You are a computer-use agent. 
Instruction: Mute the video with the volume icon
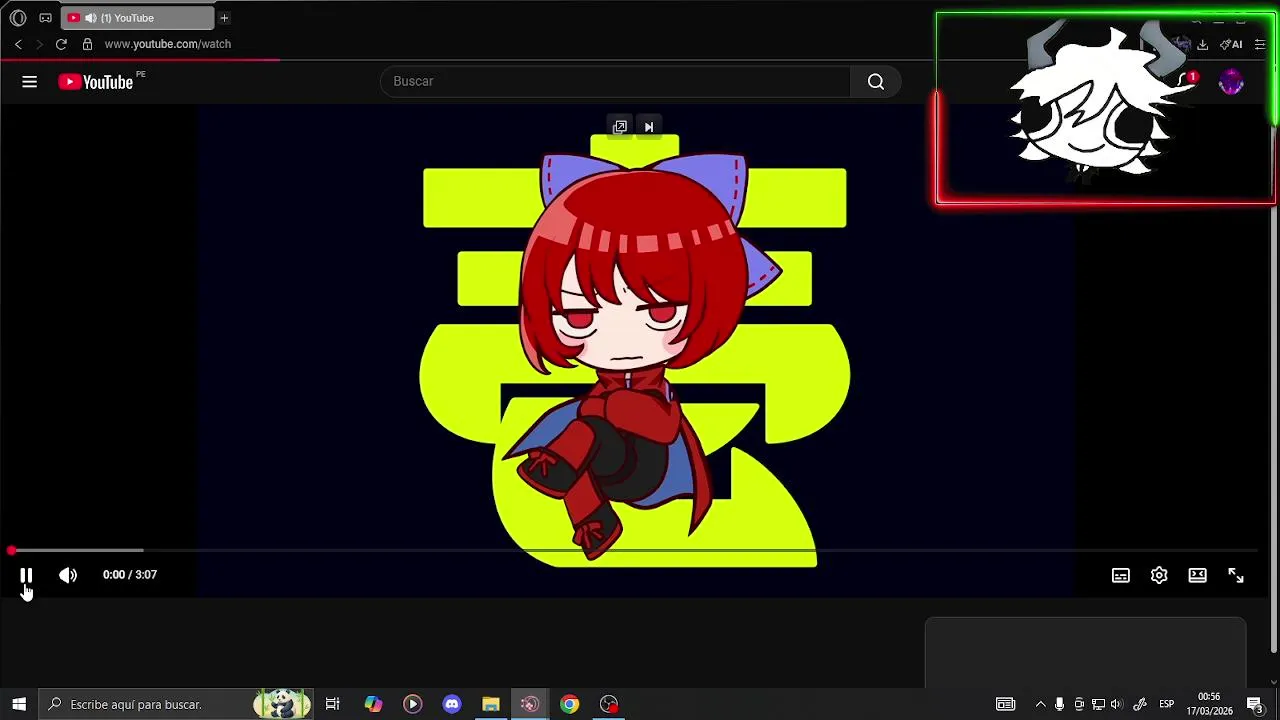[x=67, y=575]
